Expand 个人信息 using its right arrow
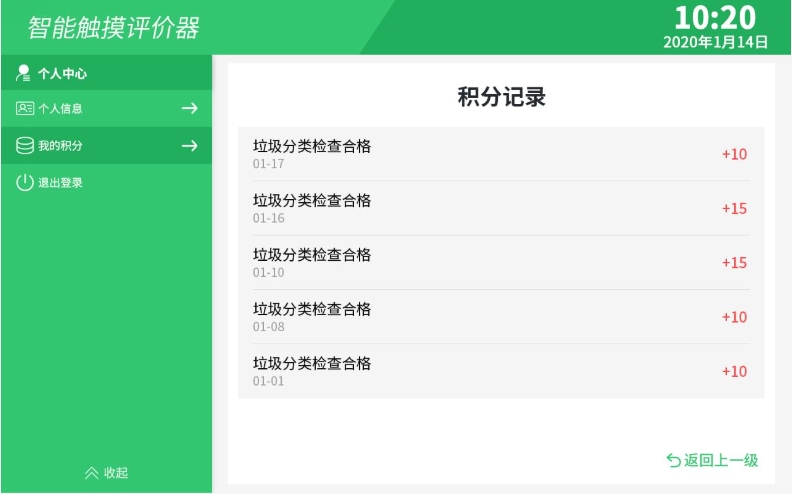This screenshot has height=494, width=792. (189, 109)
